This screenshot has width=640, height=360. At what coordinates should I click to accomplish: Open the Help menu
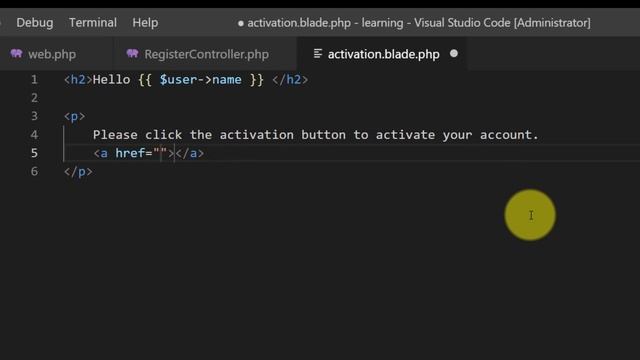(145, 23)
